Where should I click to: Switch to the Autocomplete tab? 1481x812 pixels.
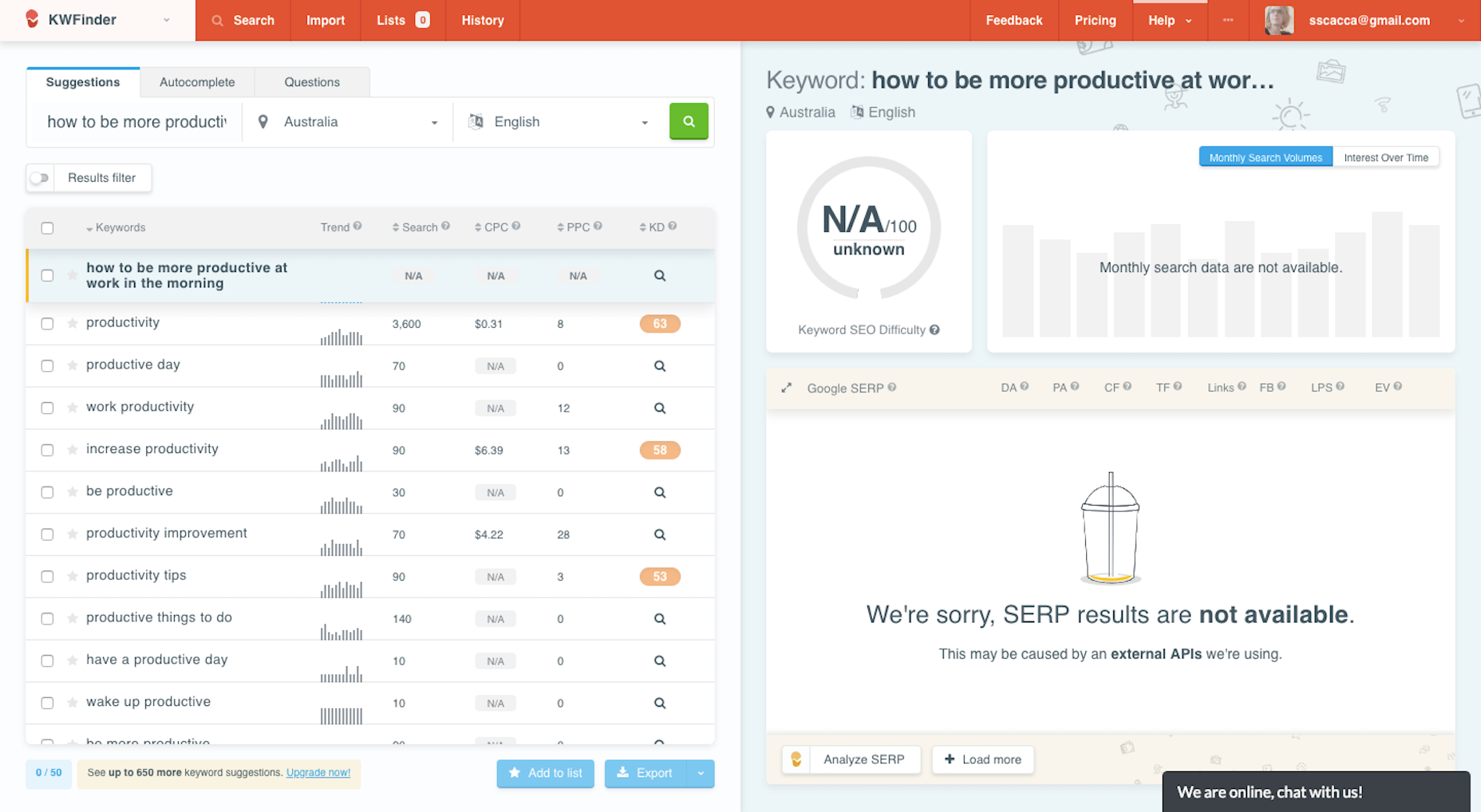(x=197, y=82)
